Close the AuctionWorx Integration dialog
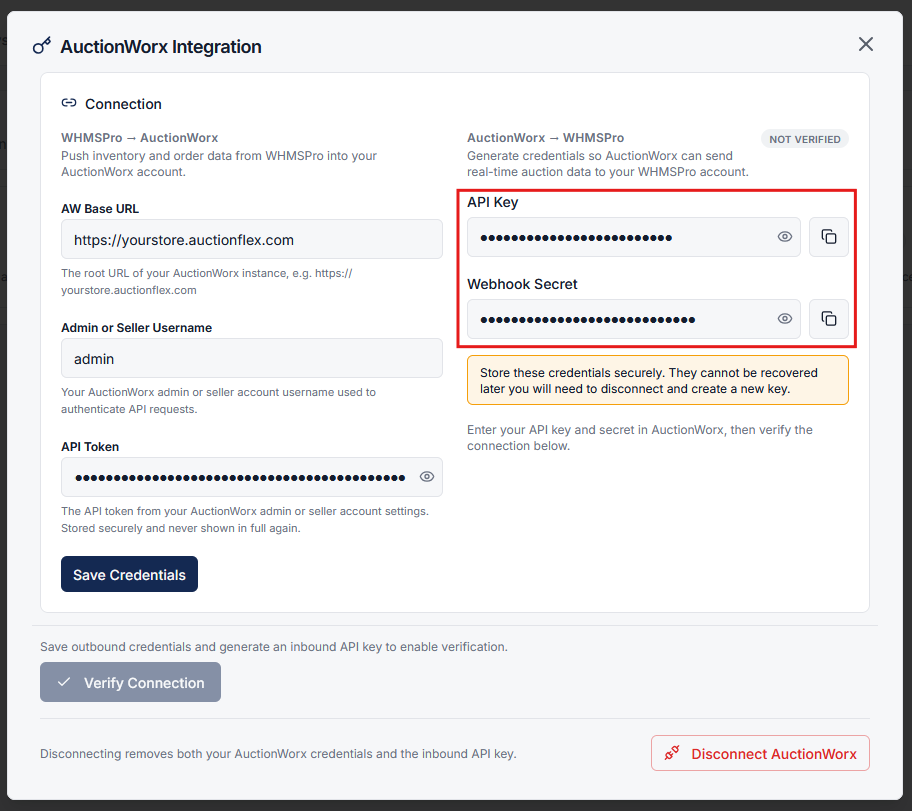 click(865, 44)
